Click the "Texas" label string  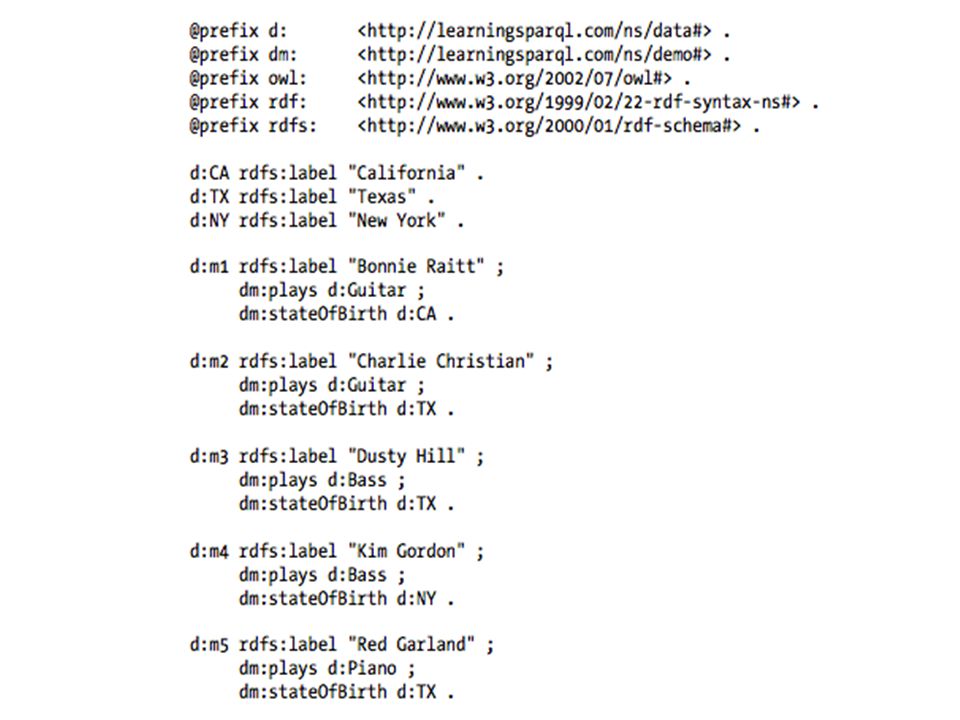tap(382, 197)
